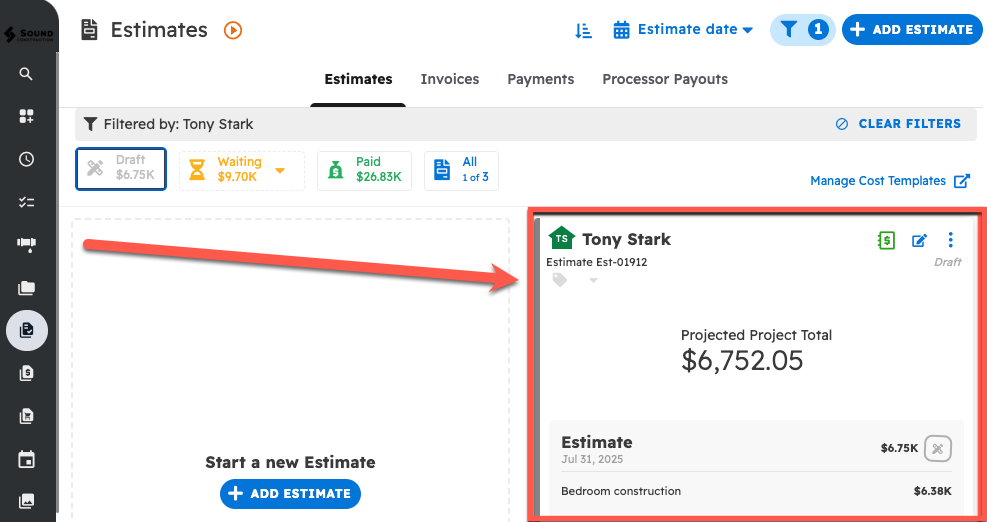Toggle the filter button with badge 1

point(801,30)
